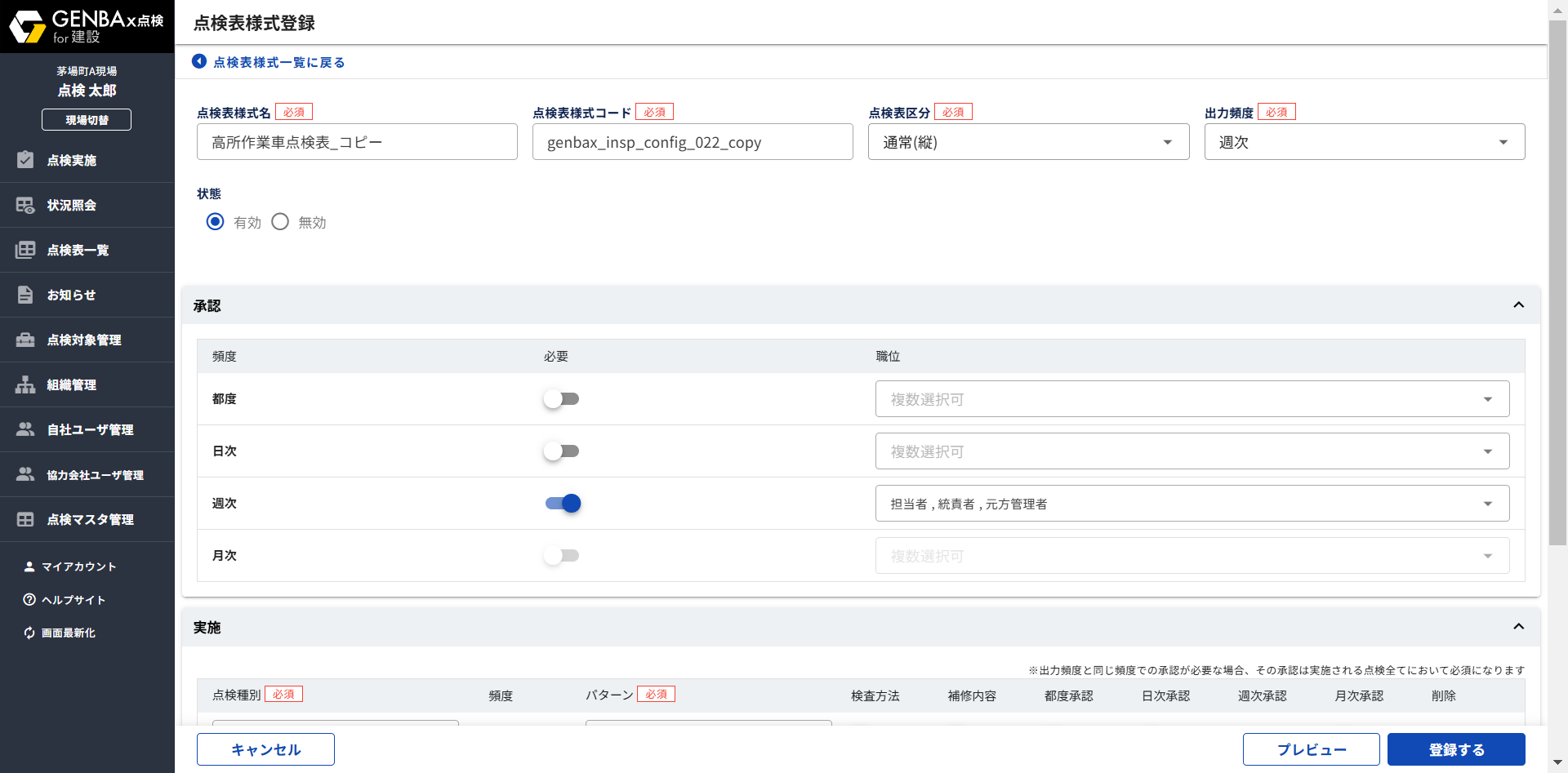Navigate to 点検表一覧 via its sidebar icon
This screenshot has height=773, width=1568.
point(24,250)
